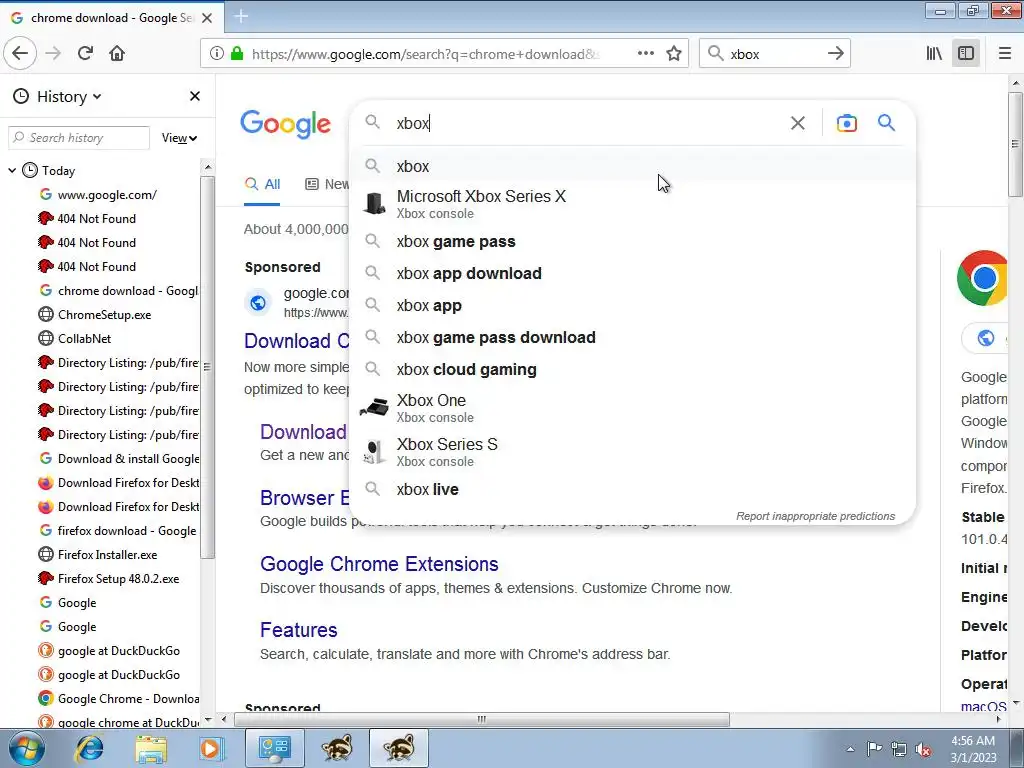The width and height of the screenshot is (1024, 768).
Task: Choose suggestion Microsoft Xbox Series X
Action: coord(632,204)
